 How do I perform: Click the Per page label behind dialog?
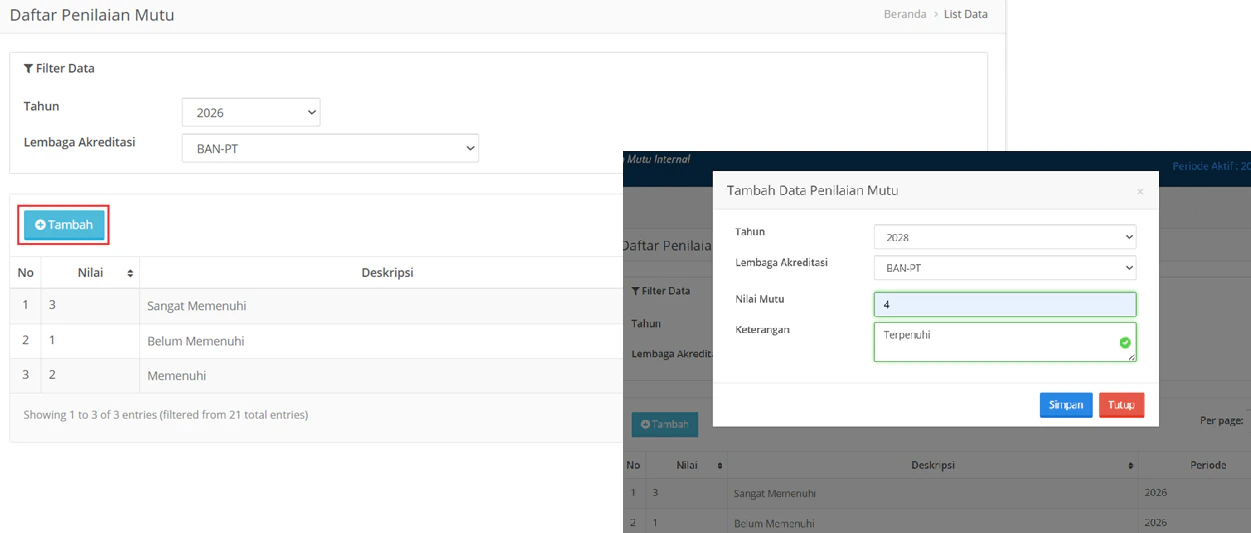[1222, 421]
